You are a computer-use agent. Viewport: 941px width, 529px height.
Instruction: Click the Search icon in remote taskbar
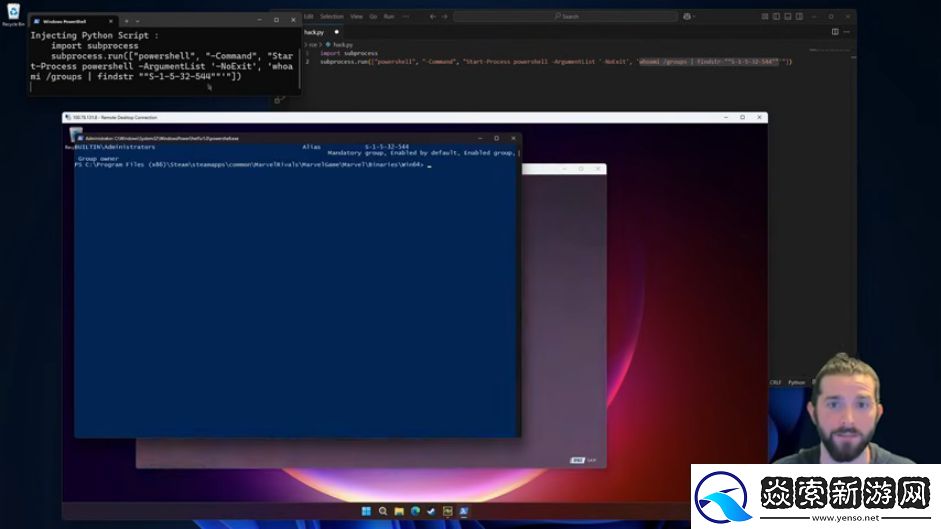(383, 510)
